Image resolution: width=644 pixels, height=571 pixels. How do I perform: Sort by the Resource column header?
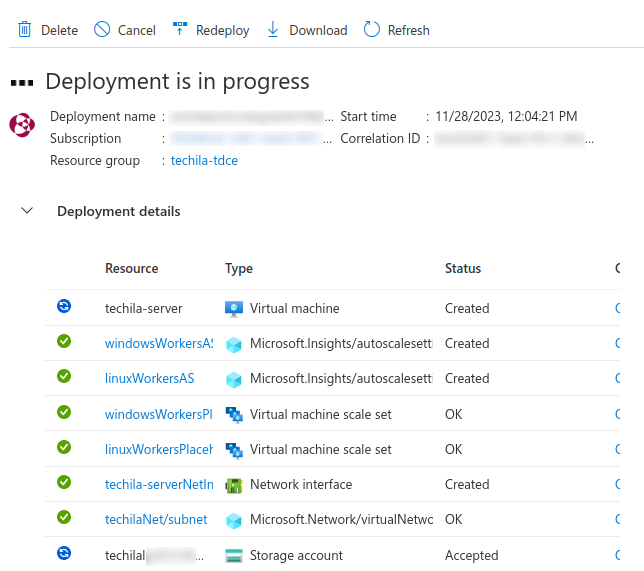[x=131, y=269]
